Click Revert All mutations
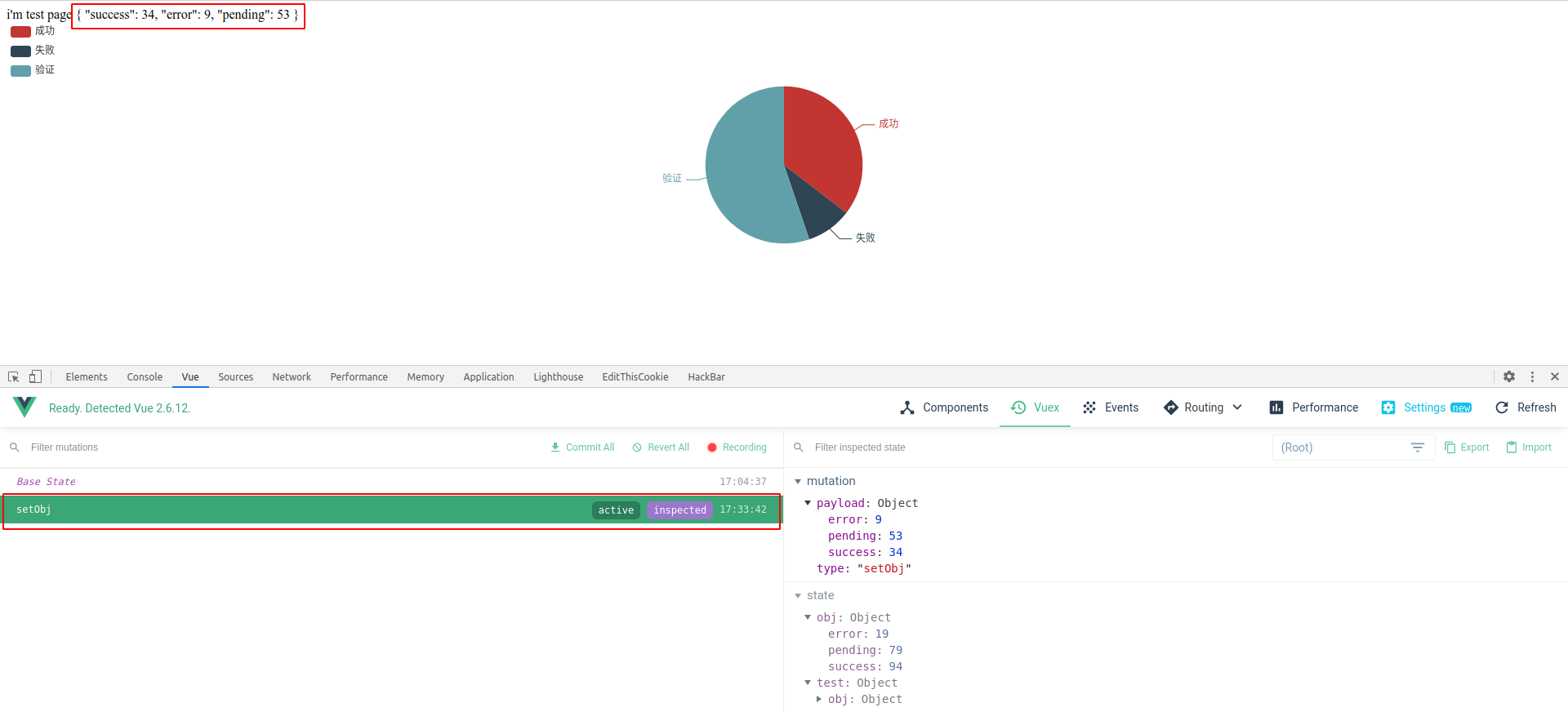Image resolution: width=1568 pixels, height=712 pixels. [x=661, y=447]
